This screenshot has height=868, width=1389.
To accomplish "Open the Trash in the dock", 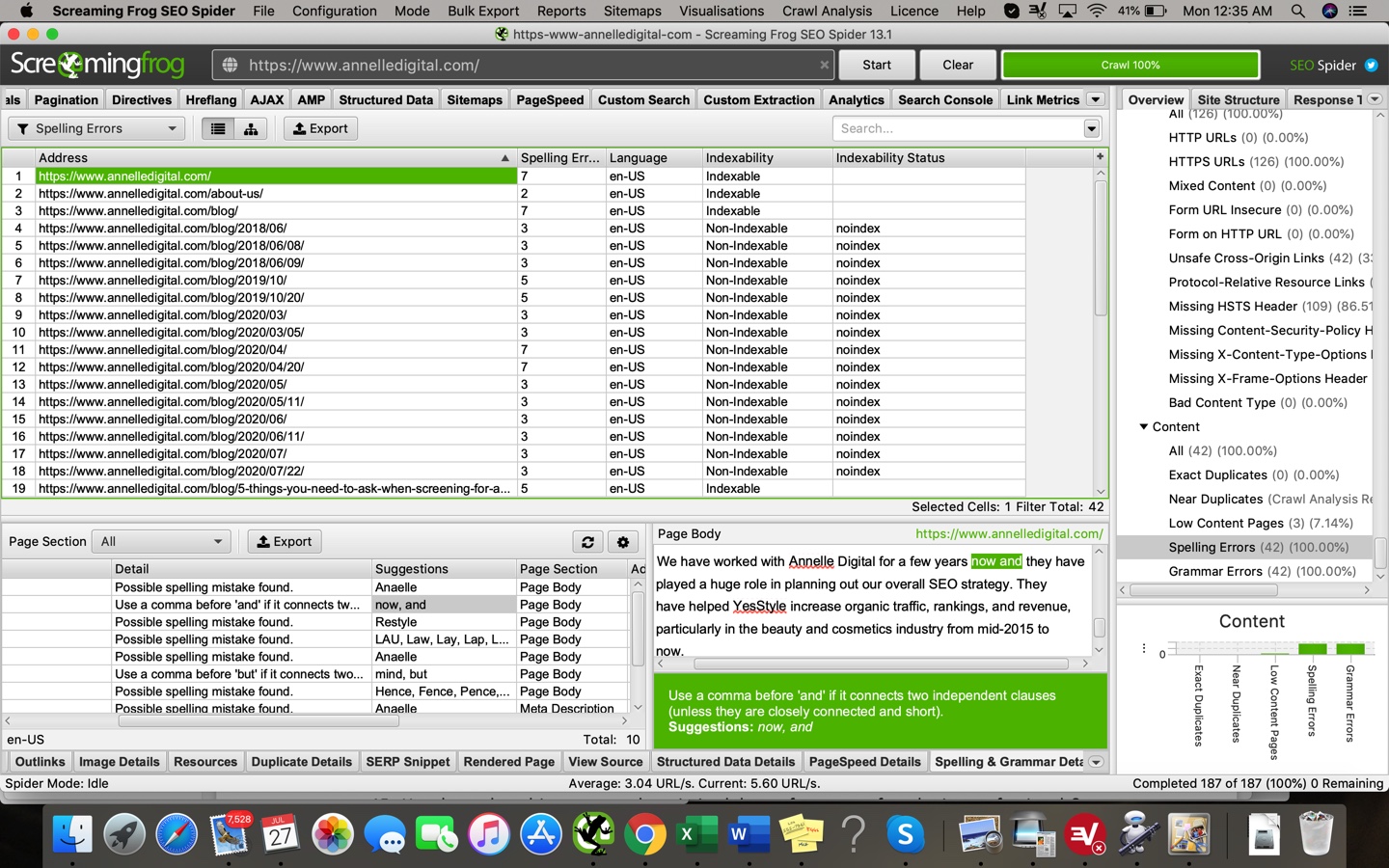I will click(1316, 834).
